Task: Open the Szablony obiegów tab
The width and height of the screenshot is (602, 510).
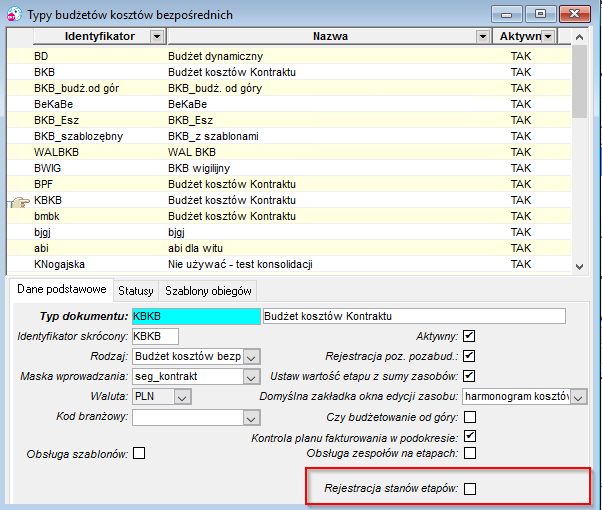Action: pyautogui.click(x=208, y=291)
